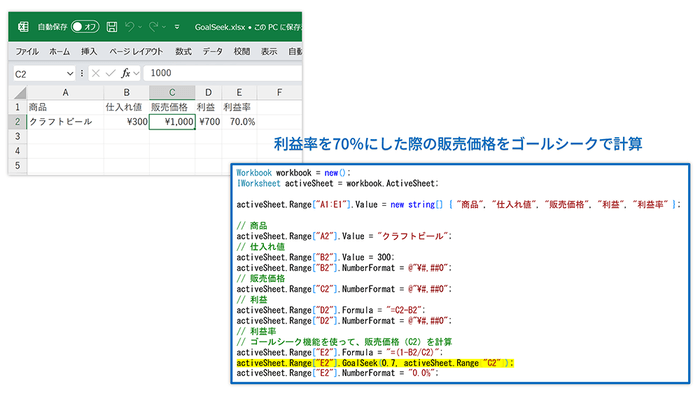Screen dimensions: 700x394
Task: Open the ホーム ribbon tab
Action: [x=59, y=52]
